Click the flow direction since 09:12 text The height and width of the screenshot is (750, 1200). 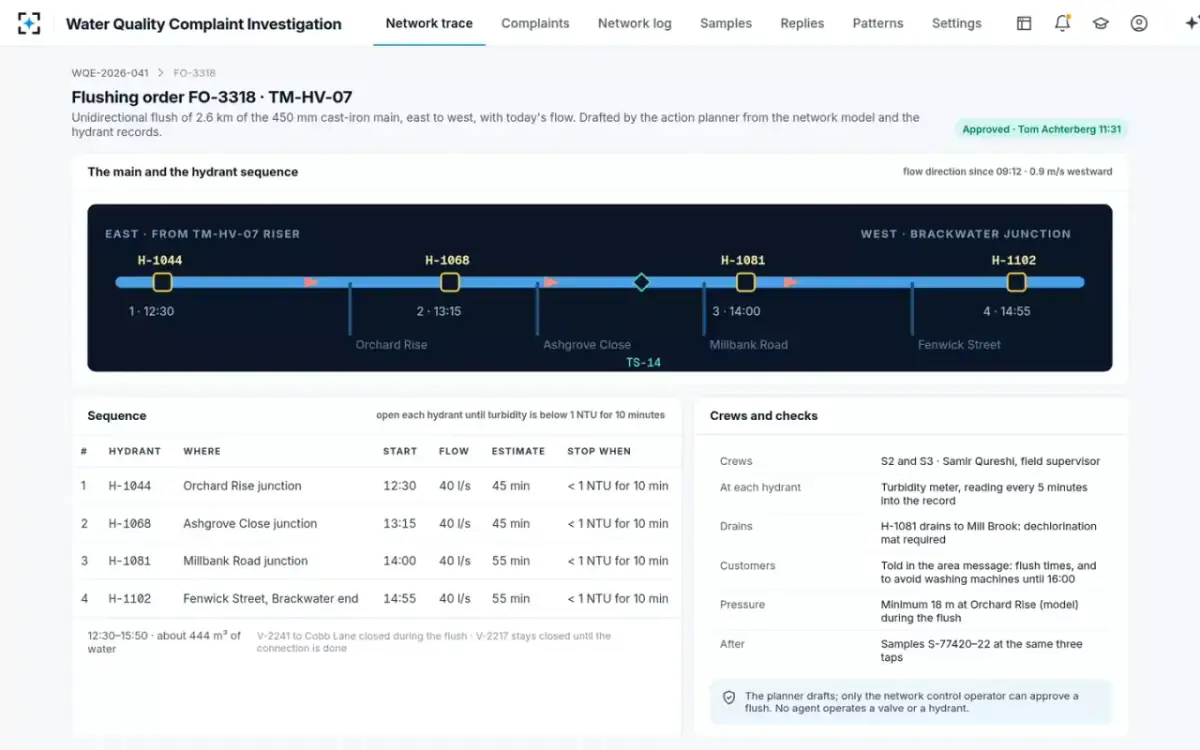tap(1007, 172)
